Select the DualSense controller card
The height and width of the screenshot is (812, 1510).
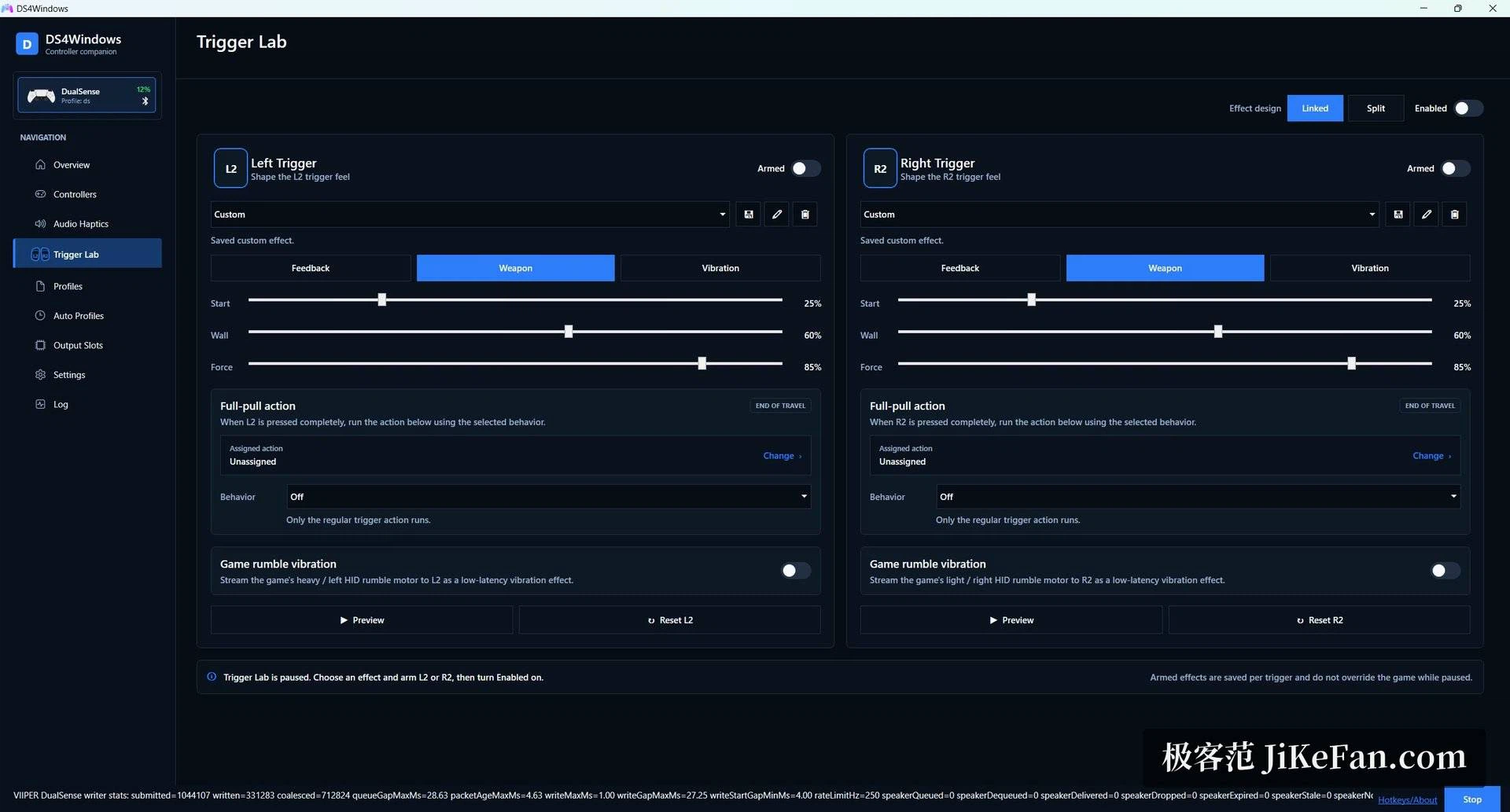[87, 95]
